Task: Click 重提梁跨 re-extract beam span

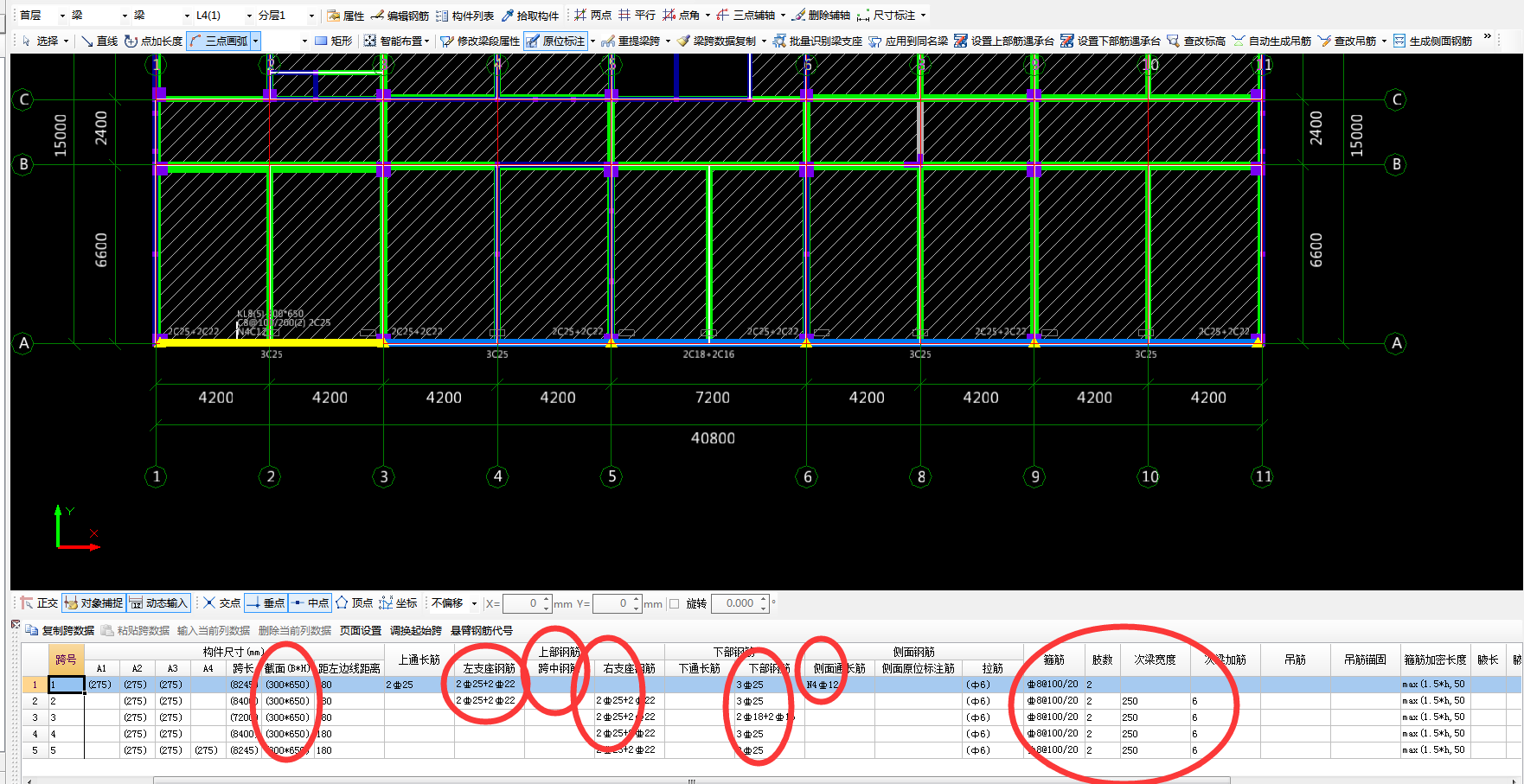Action: tap(631, 41)
